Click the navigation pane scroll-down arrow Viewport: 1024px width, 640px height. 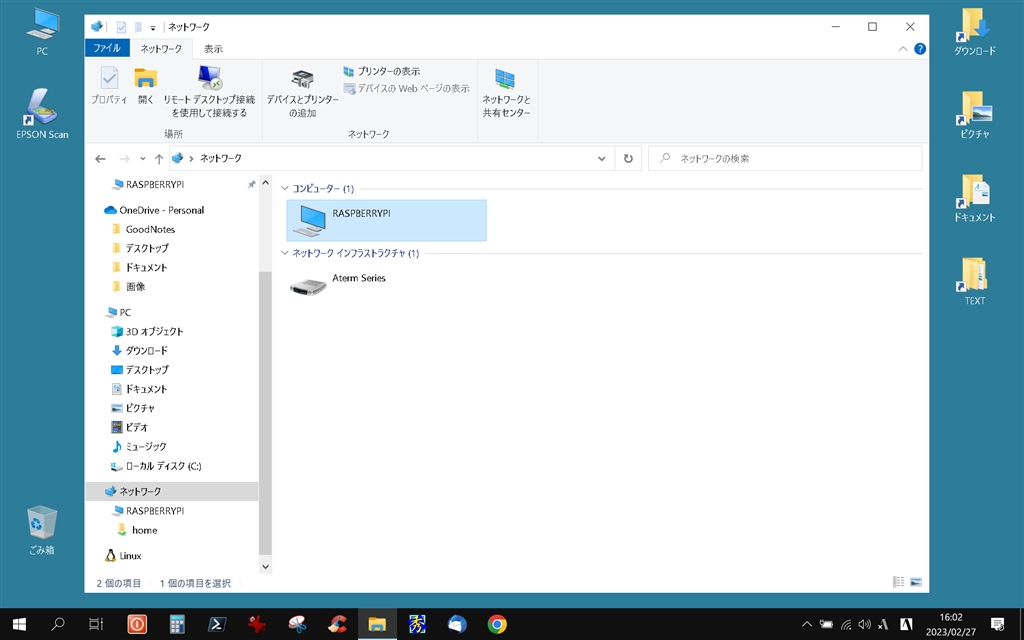click(265, 567)
